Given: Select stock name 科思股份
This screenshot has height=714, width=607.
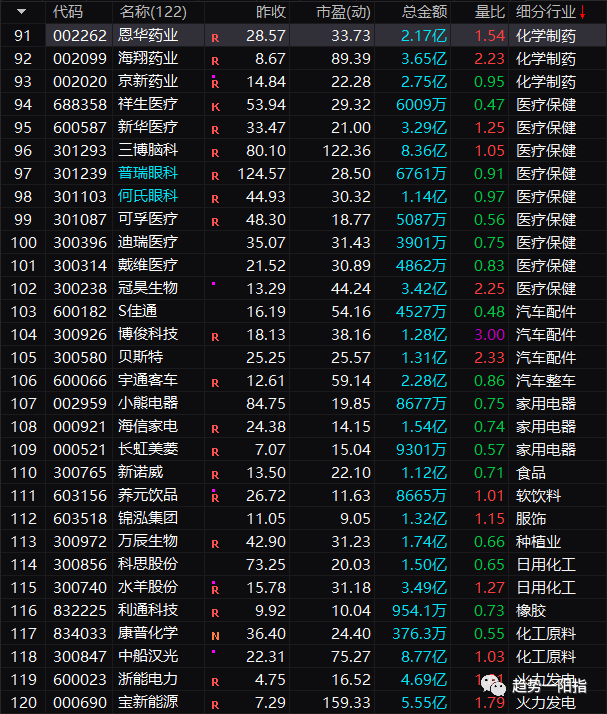Looking at the screenshot, I should click(148, 564).
